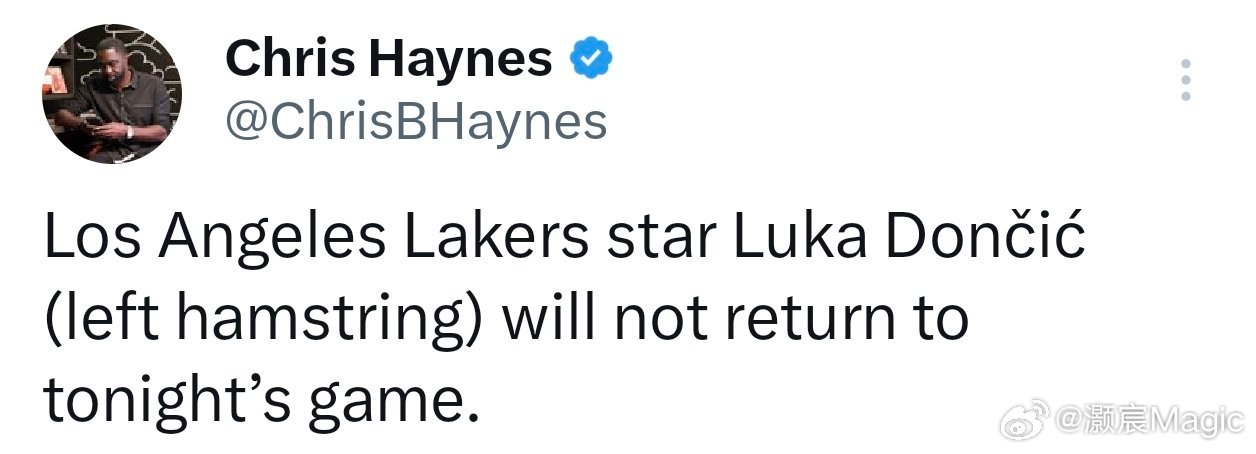This screenshot has width=1256, height=454.
Task: Open Chris Haynes' profile avatar
Action: tap(112, 95)
